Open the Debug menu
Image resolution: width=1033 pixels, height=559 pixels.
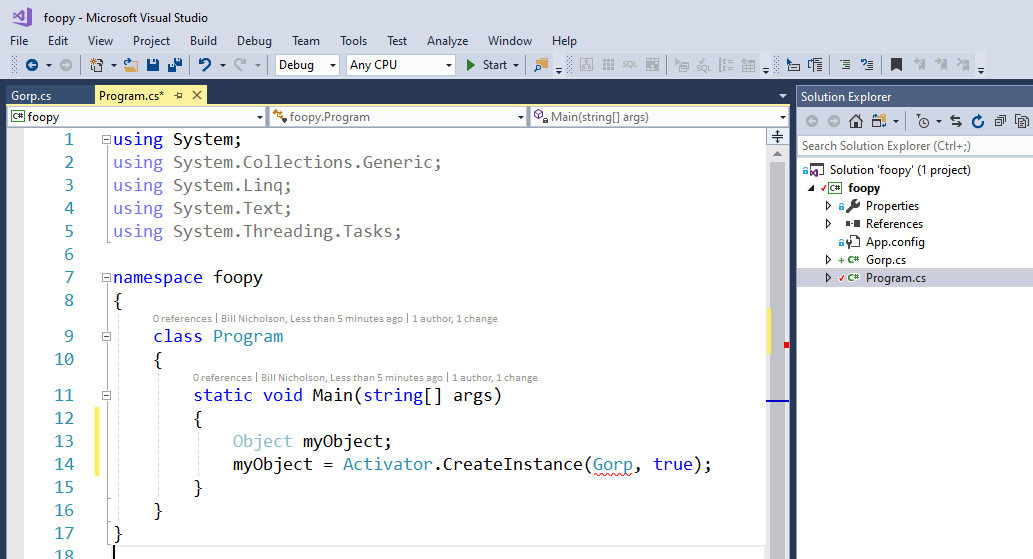(x=254, y=41)
